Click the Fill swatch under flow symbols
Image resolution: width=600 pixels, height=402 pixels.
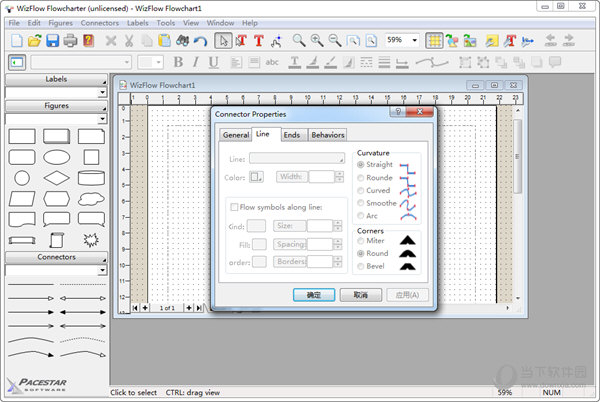point(259,244)
